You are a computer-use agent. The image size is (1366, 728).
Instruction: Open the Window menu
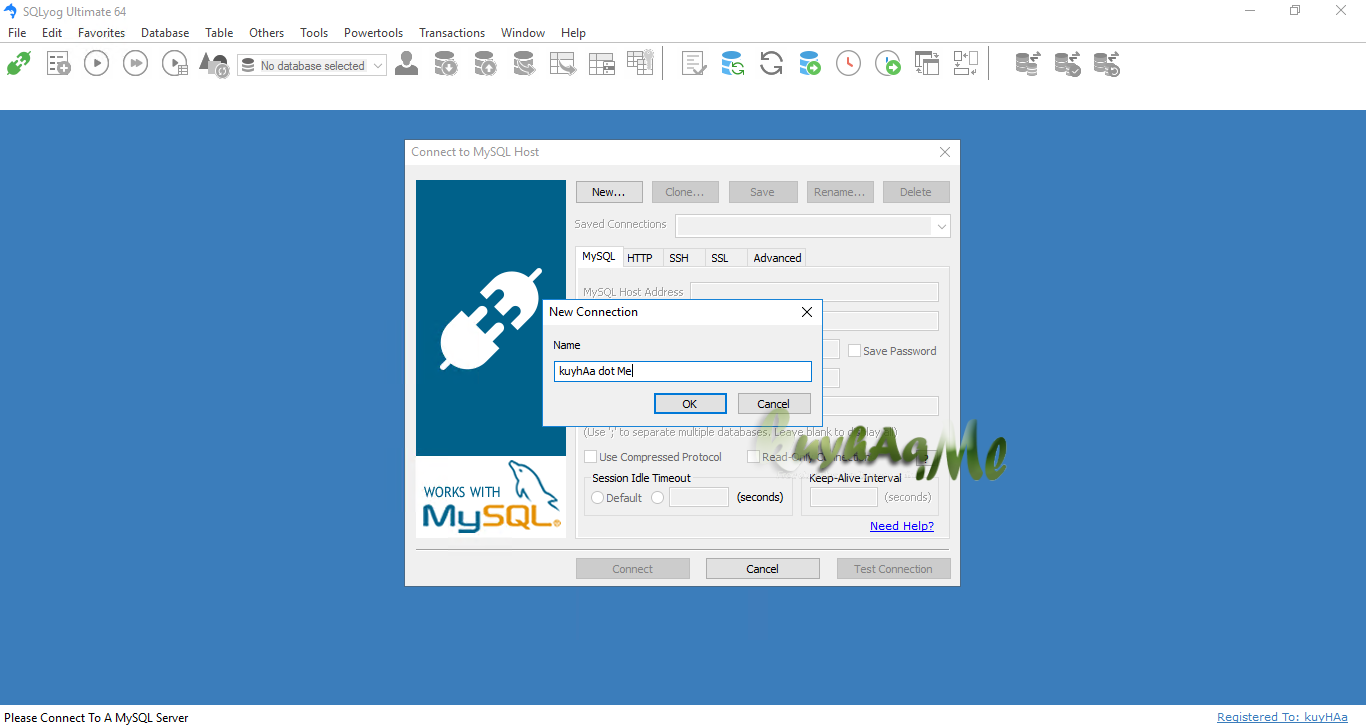click(523, 33)
